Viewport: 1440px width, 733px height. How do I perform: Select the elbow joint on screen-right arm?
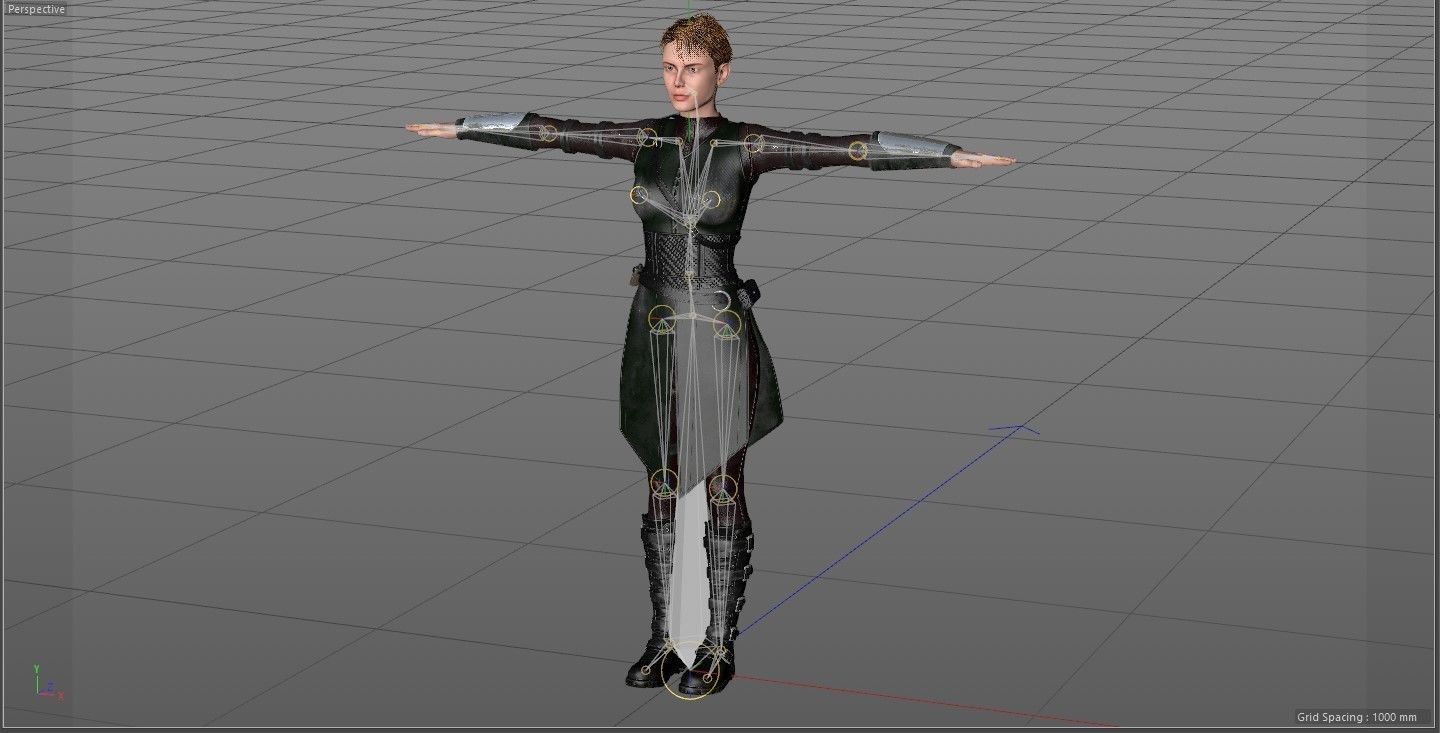(858, 151)
